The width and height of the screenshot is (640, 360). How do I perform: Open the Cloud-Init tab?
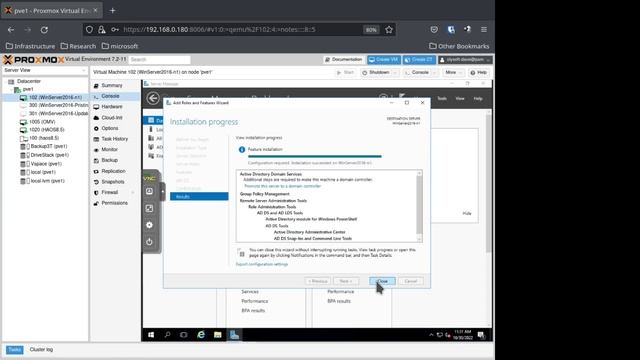(111, 118)
